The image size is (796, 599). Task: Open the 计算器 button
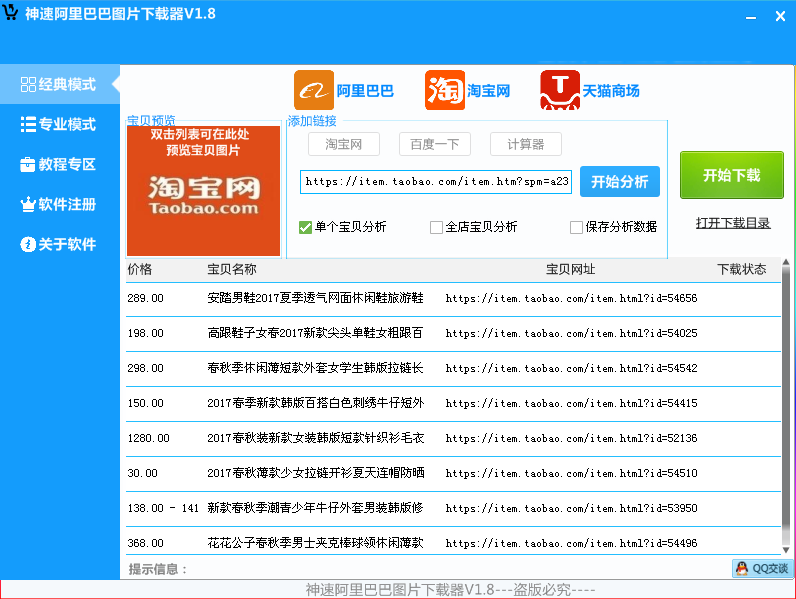[526, 144]
